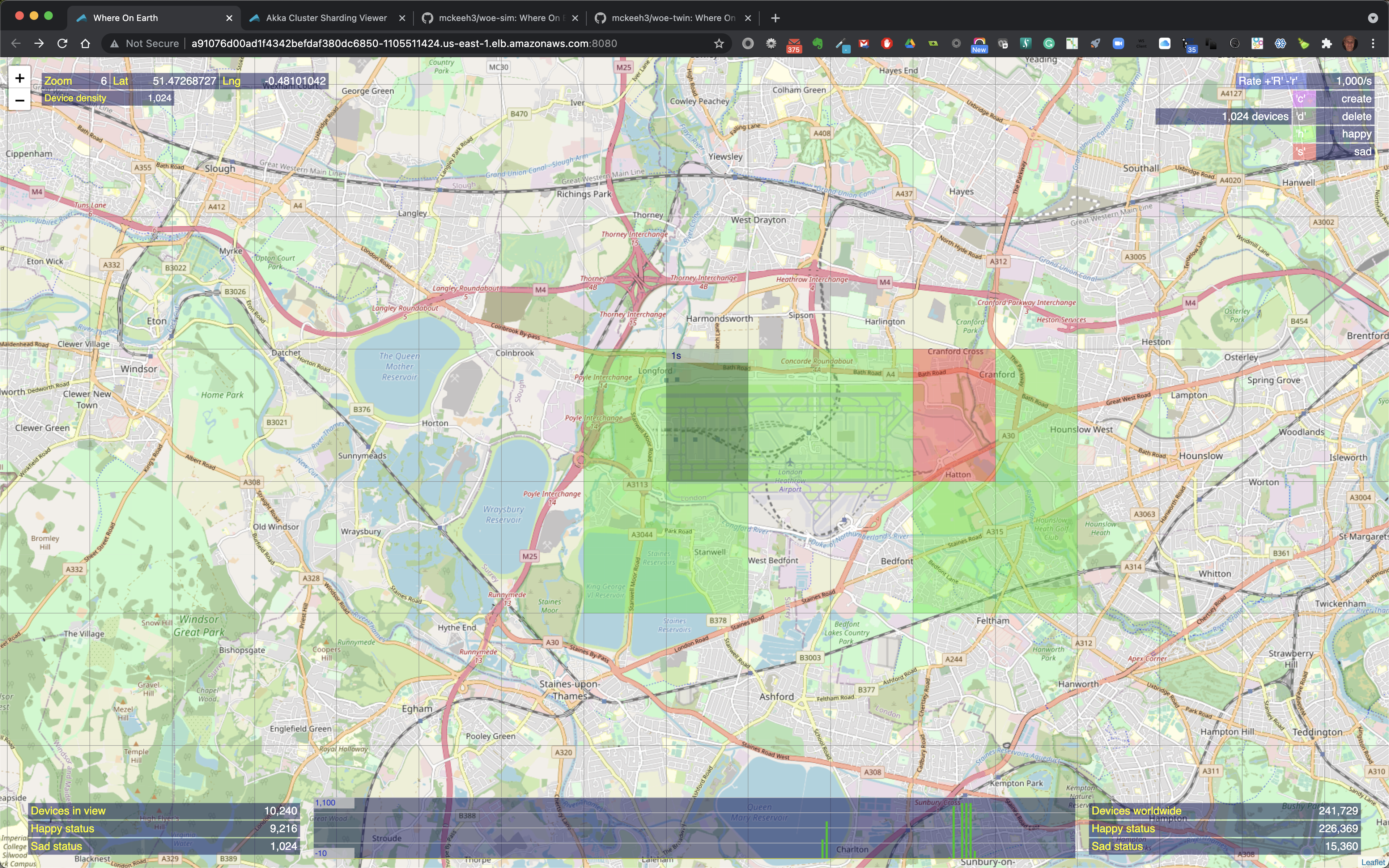Viewport: 1389px width, 868px height.
Task: Click the Lat 51.47268727 readout
Action: 164,81
